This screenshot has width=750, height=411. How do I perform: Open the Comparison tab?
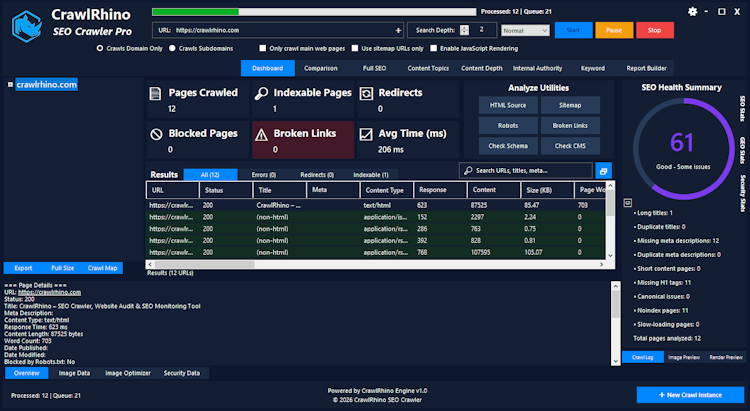click(320, 68)
